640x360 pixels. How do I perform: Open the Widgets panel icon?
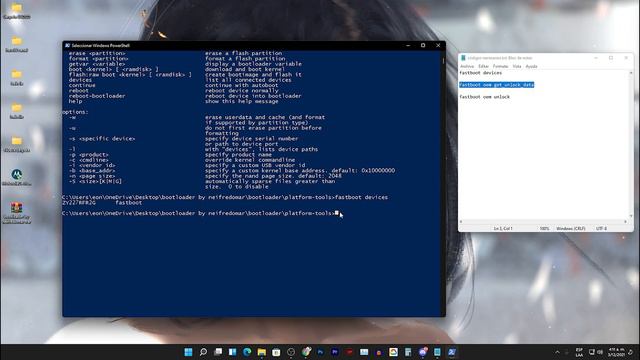tap(233, 352)
